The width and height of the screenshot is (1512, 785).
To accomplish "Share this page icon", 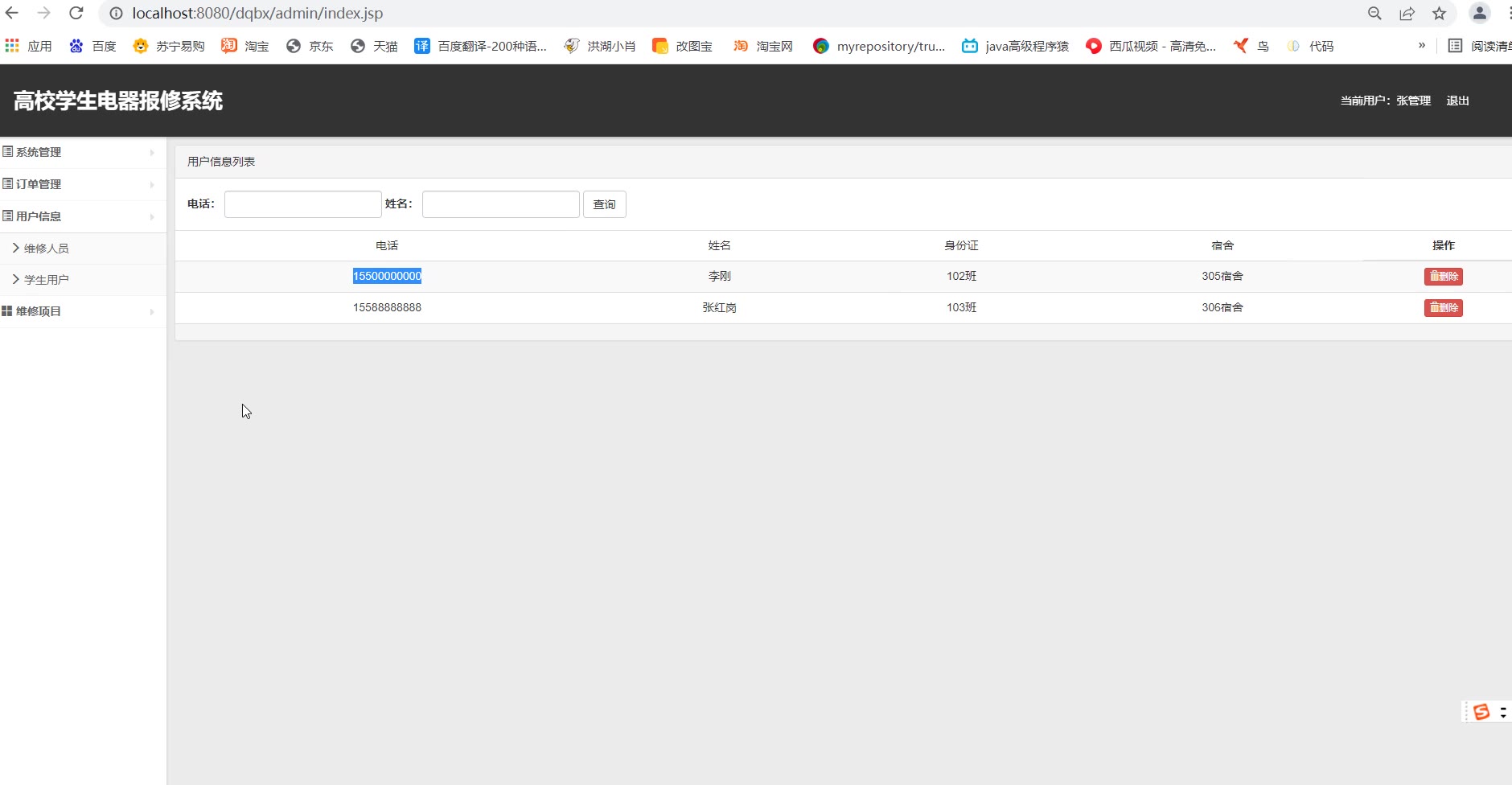I will tap(1407, 14).
